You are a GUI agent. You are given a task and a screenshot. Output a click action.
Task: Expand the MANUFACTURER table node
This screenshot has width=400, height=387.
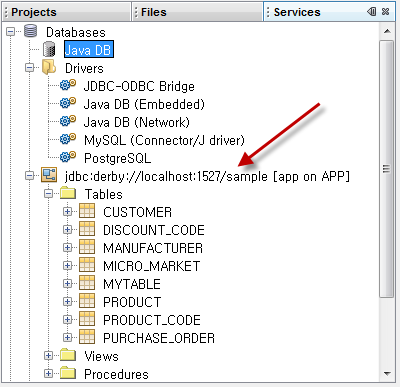(68, 248)
